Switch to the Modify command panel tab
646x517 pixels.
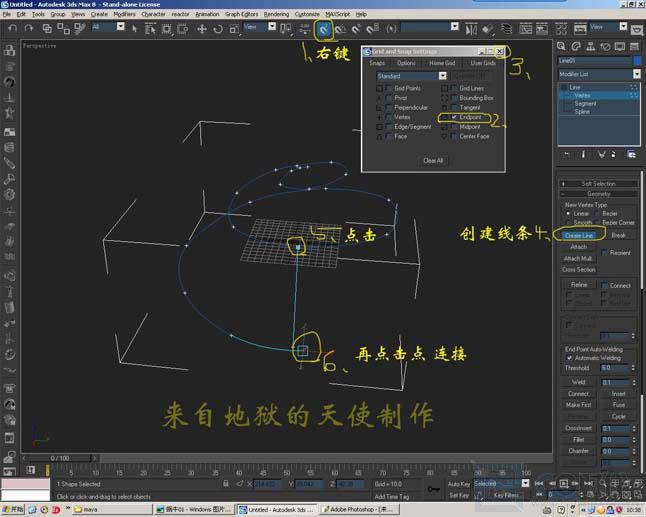click(x=576, y=46)
